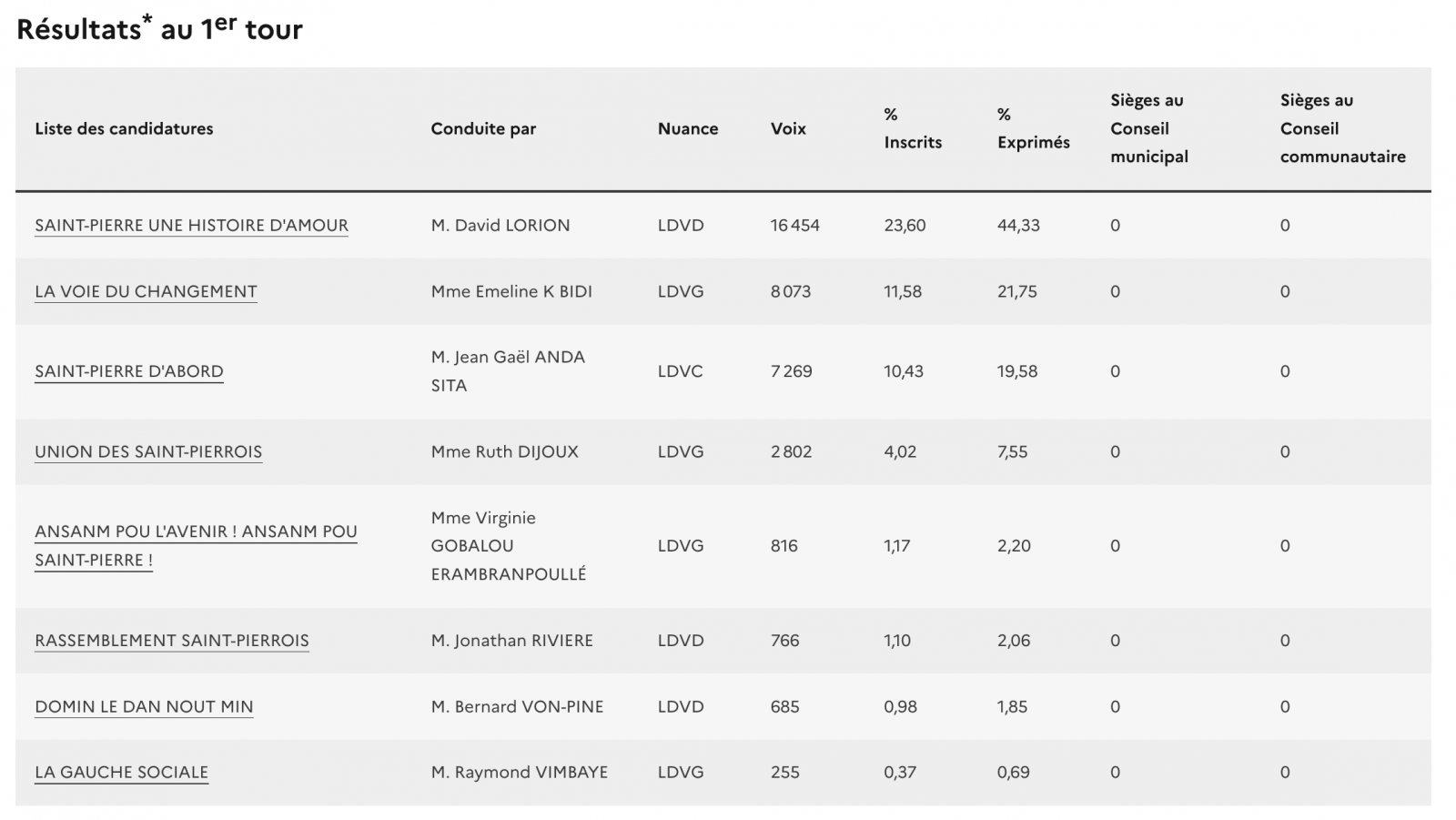Screen dimensions: 1456x820
Task: Click the 'Voix' column header
Action: [x=788, y=129]
